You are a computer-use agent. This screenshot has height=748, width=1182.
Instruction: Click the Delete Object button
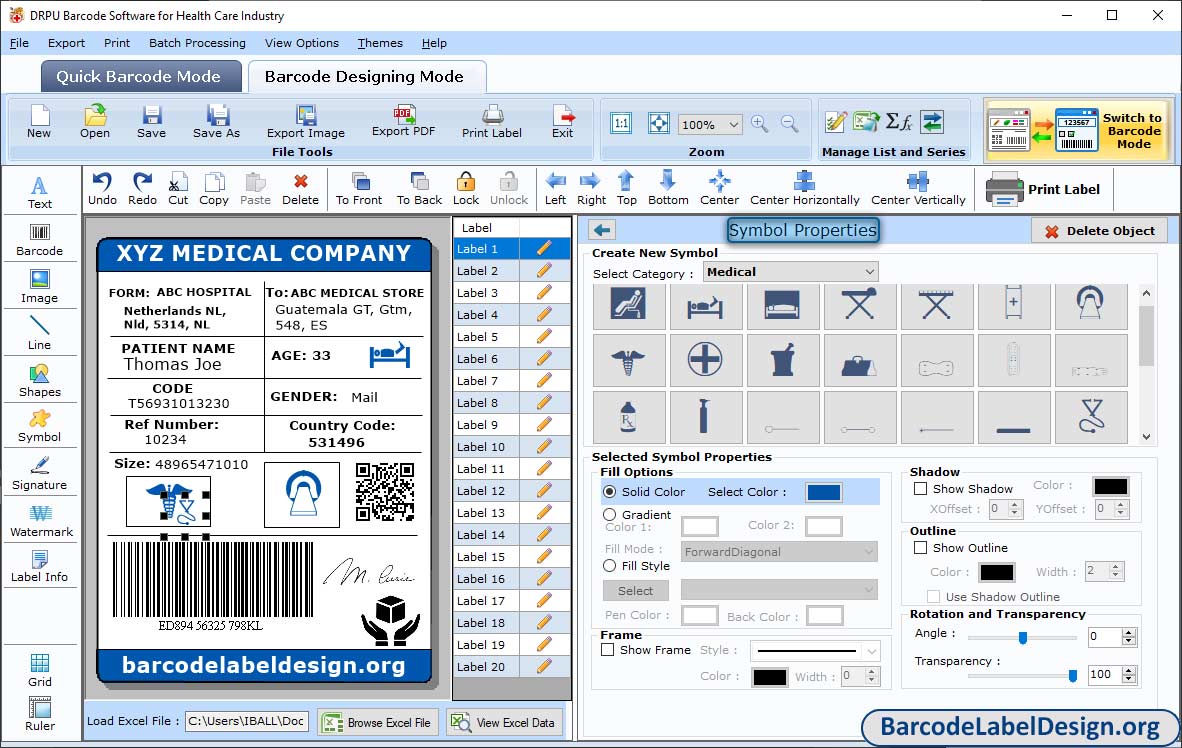(x=1100, y=231)
